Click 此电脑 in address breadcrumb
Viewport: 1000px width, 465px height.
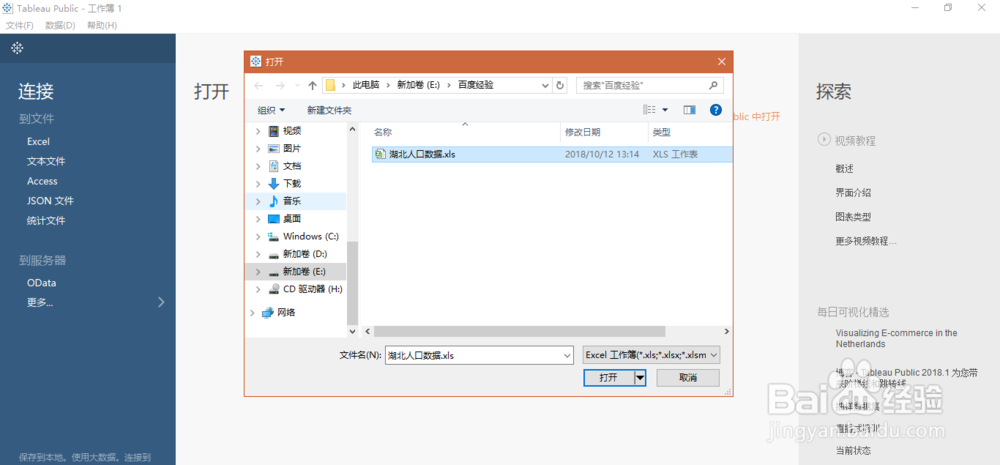coord(365,85)
